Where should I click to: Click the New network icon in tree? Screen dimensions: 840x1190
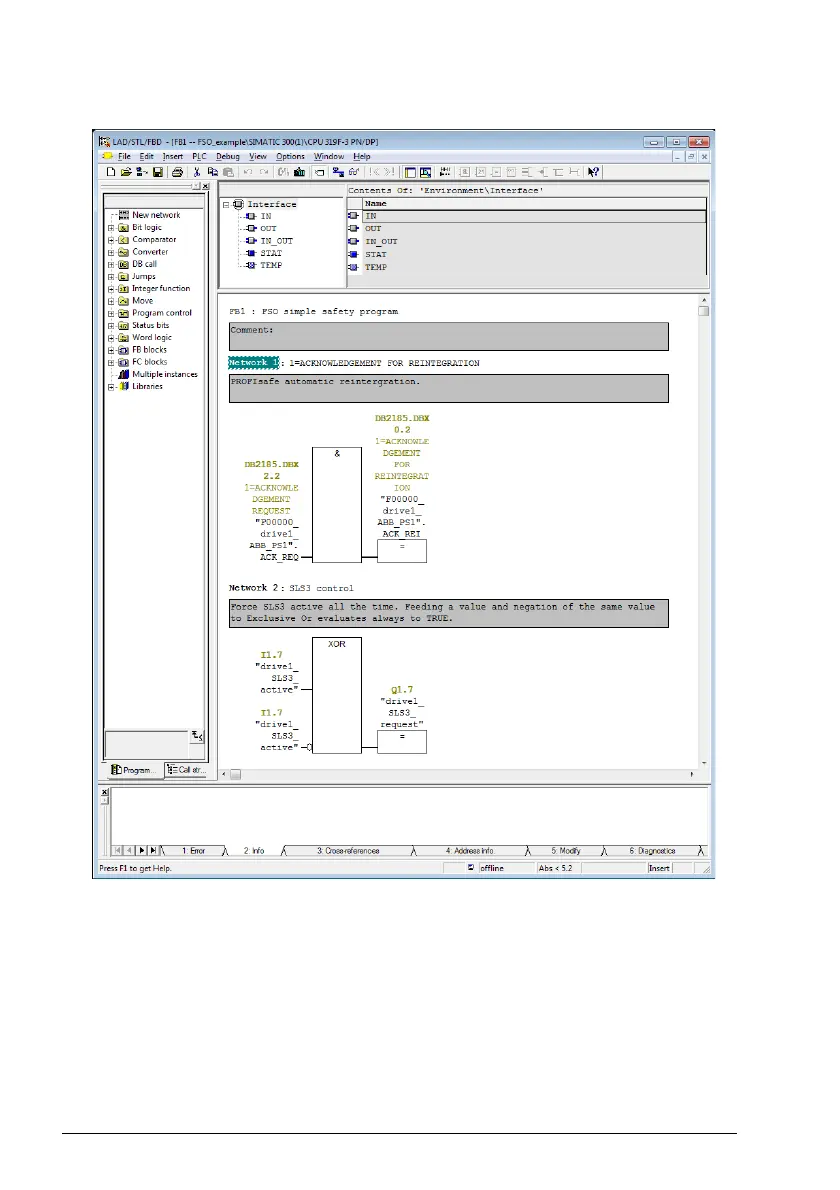[124, 215]
